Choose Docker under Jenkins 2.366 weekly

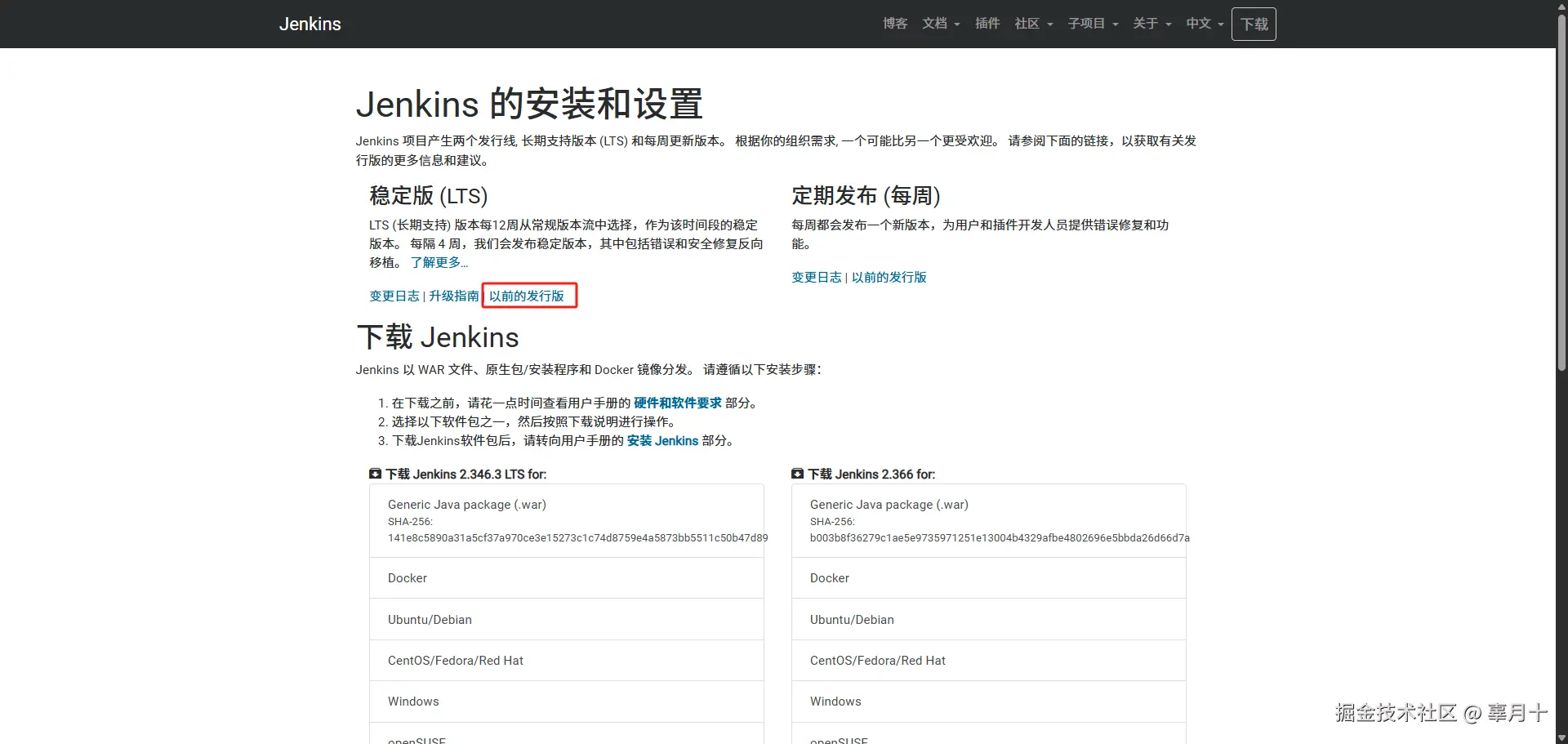click(x=989, y=578)
